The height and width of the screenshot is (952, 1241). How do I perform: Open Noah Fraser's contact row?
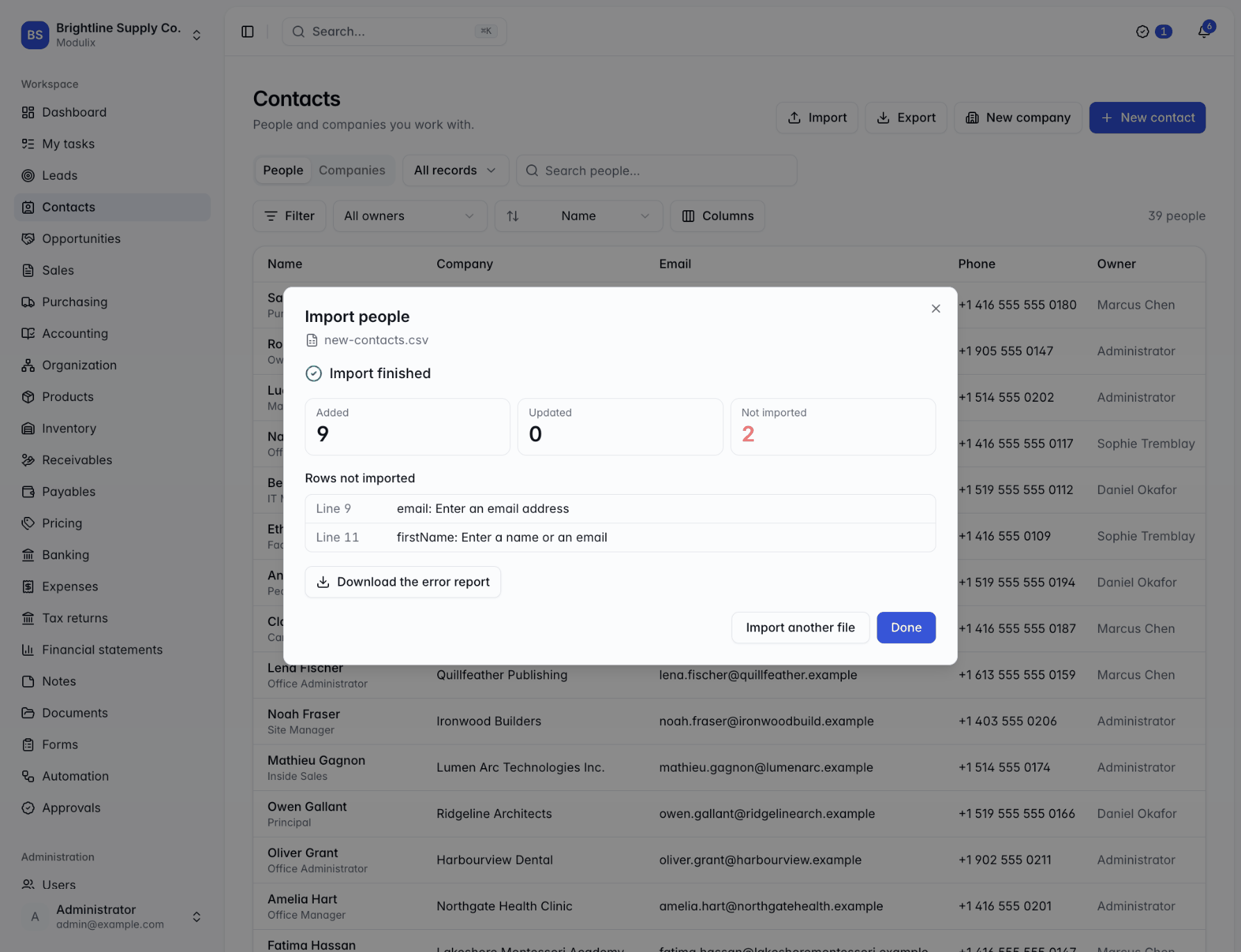pyautogui.click(x=729, y=722)
